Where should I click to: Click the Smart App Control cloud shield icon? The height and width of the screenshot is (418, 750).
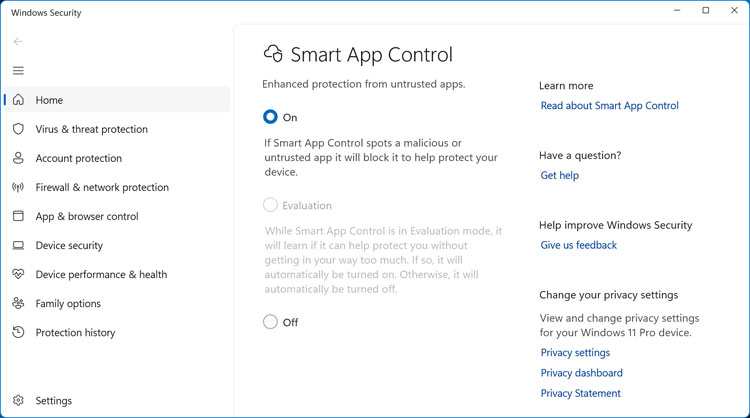click(274, 54)
